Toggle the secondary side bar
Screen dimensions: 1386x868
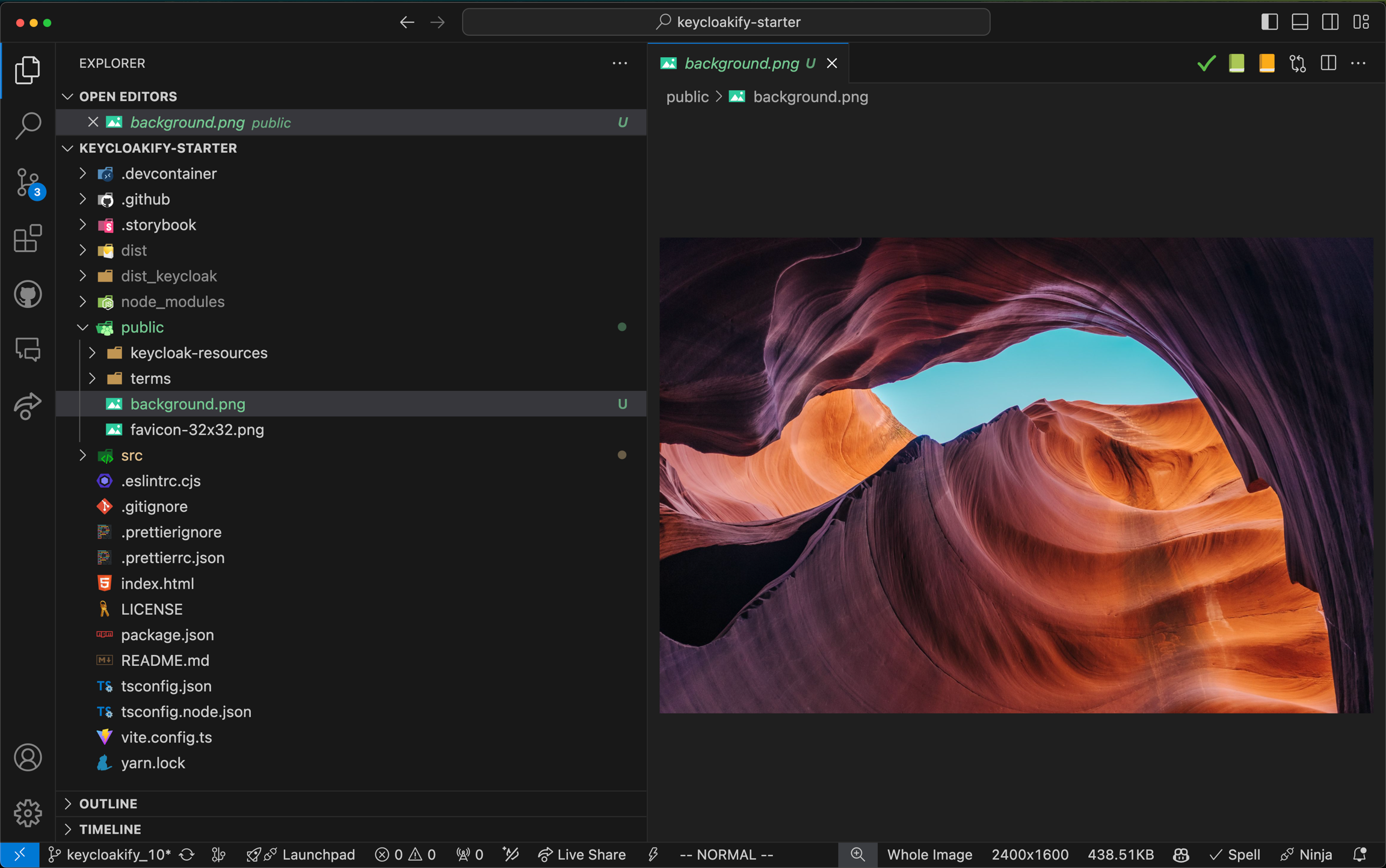tap(1331, 22)
